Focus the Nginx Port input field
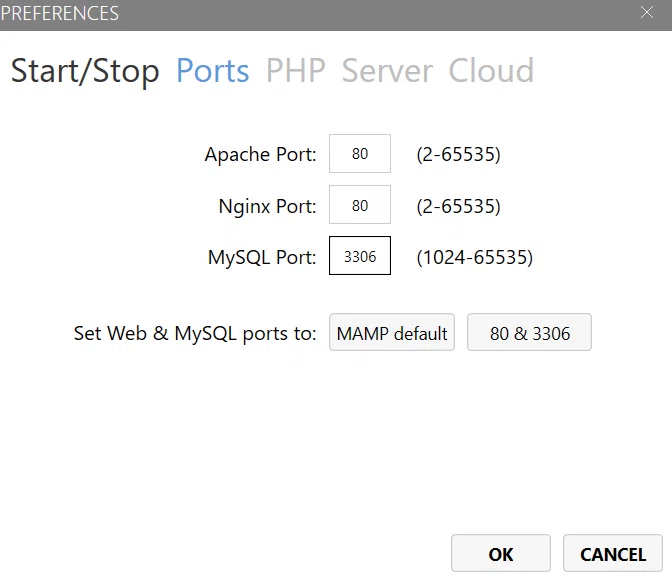Image resolution: width=672 pixels, height=578 pixels. [x=360, y=205]
